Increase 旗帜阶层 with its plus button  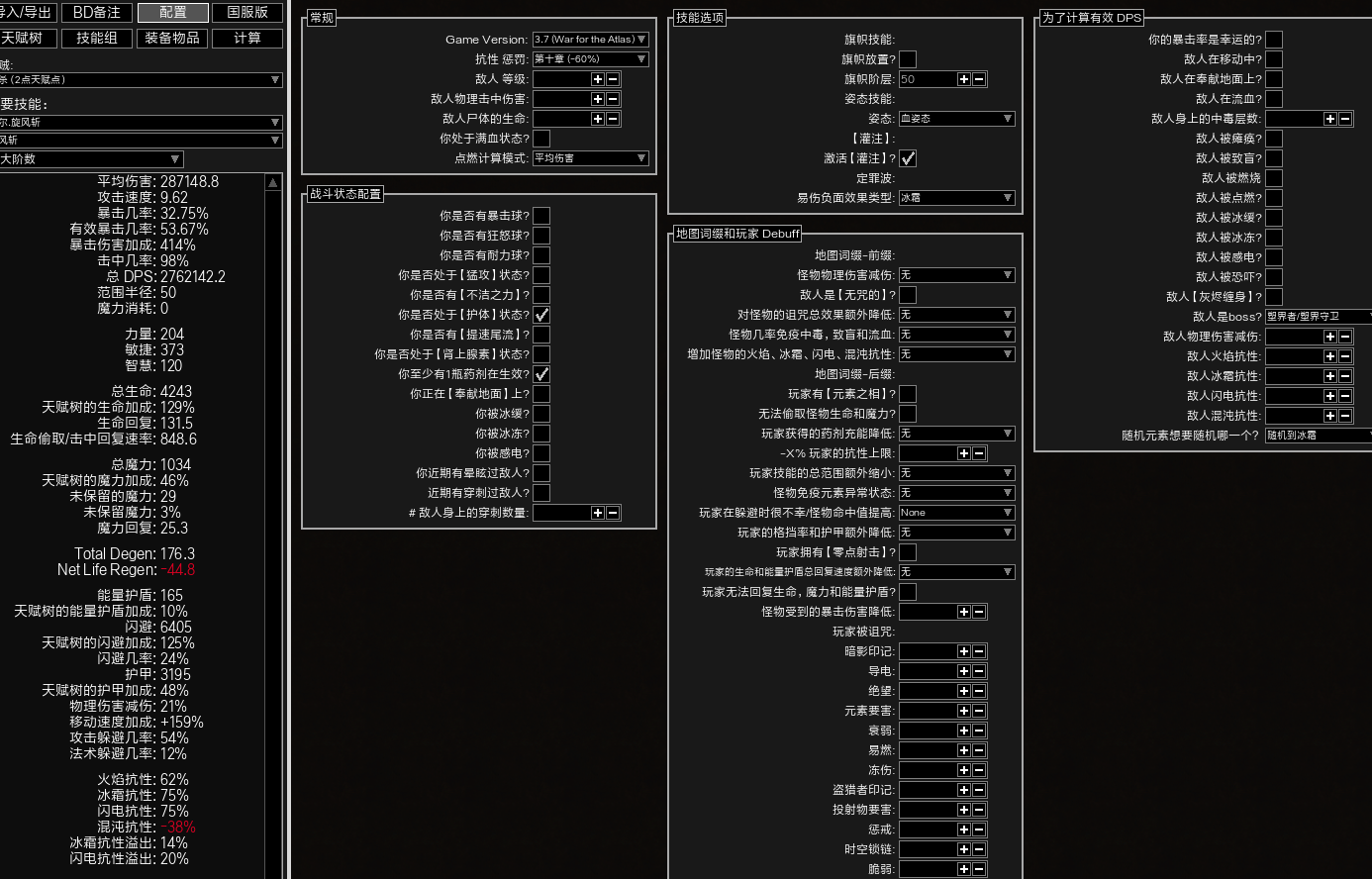click(963, 79)
